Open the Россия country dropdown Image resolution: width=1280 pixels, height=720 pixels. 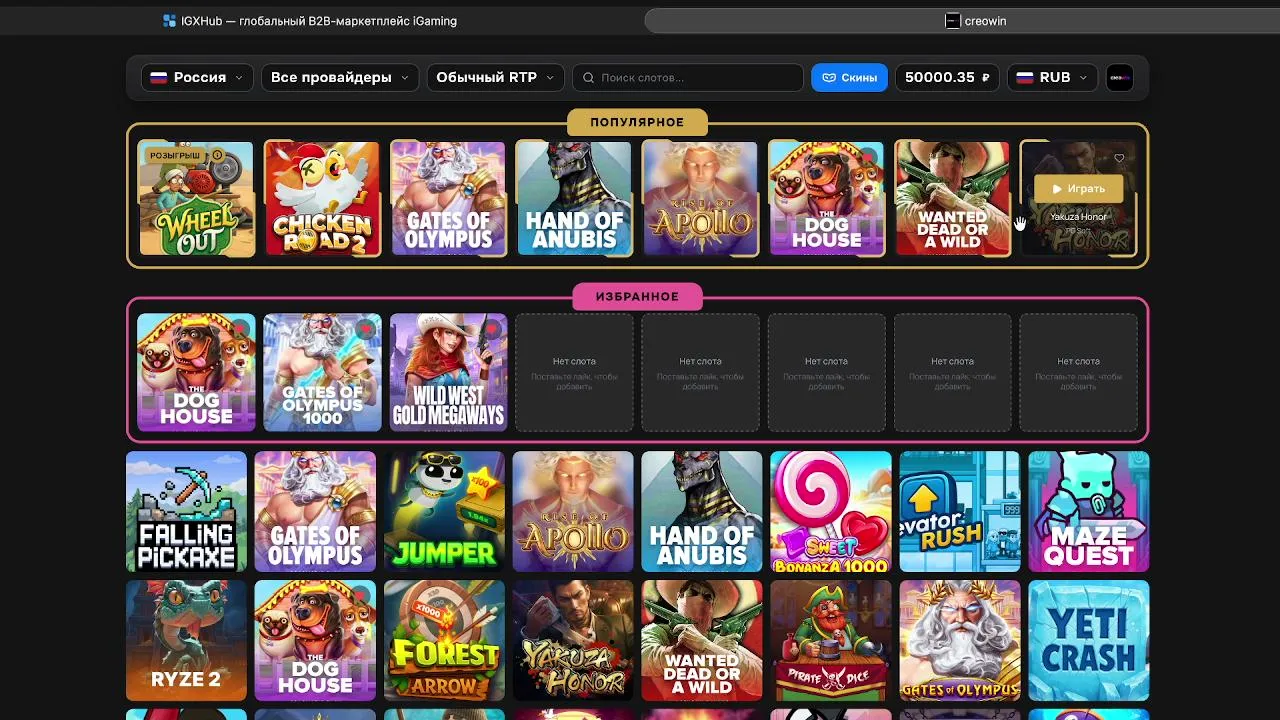click(197, 78)
